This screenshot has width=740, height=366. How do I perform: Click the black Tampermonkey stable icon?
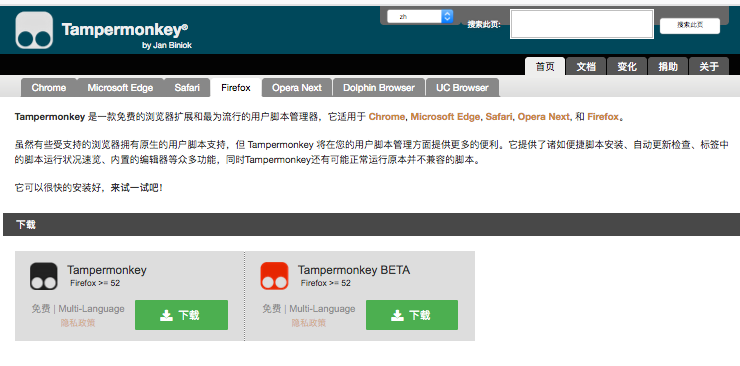coord(43,276)
